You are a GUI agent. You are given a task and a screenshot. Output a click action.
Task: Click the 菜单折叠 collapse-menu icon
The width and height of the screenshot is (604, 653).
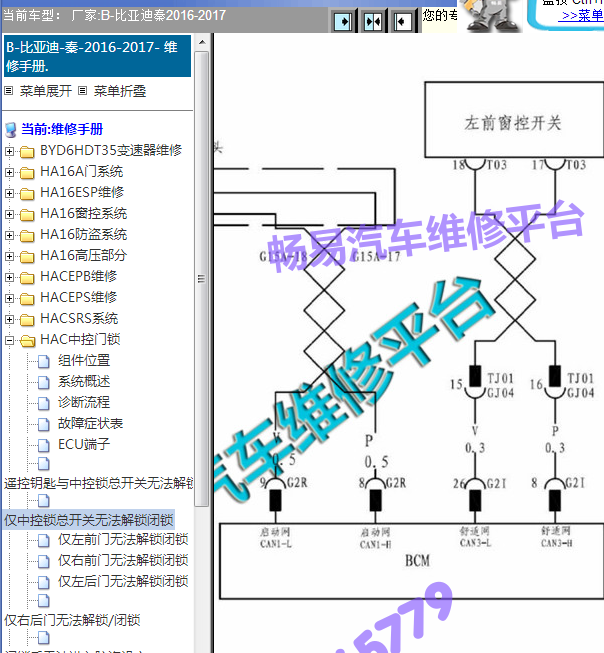pyautogui.click(x=82, y=90)
